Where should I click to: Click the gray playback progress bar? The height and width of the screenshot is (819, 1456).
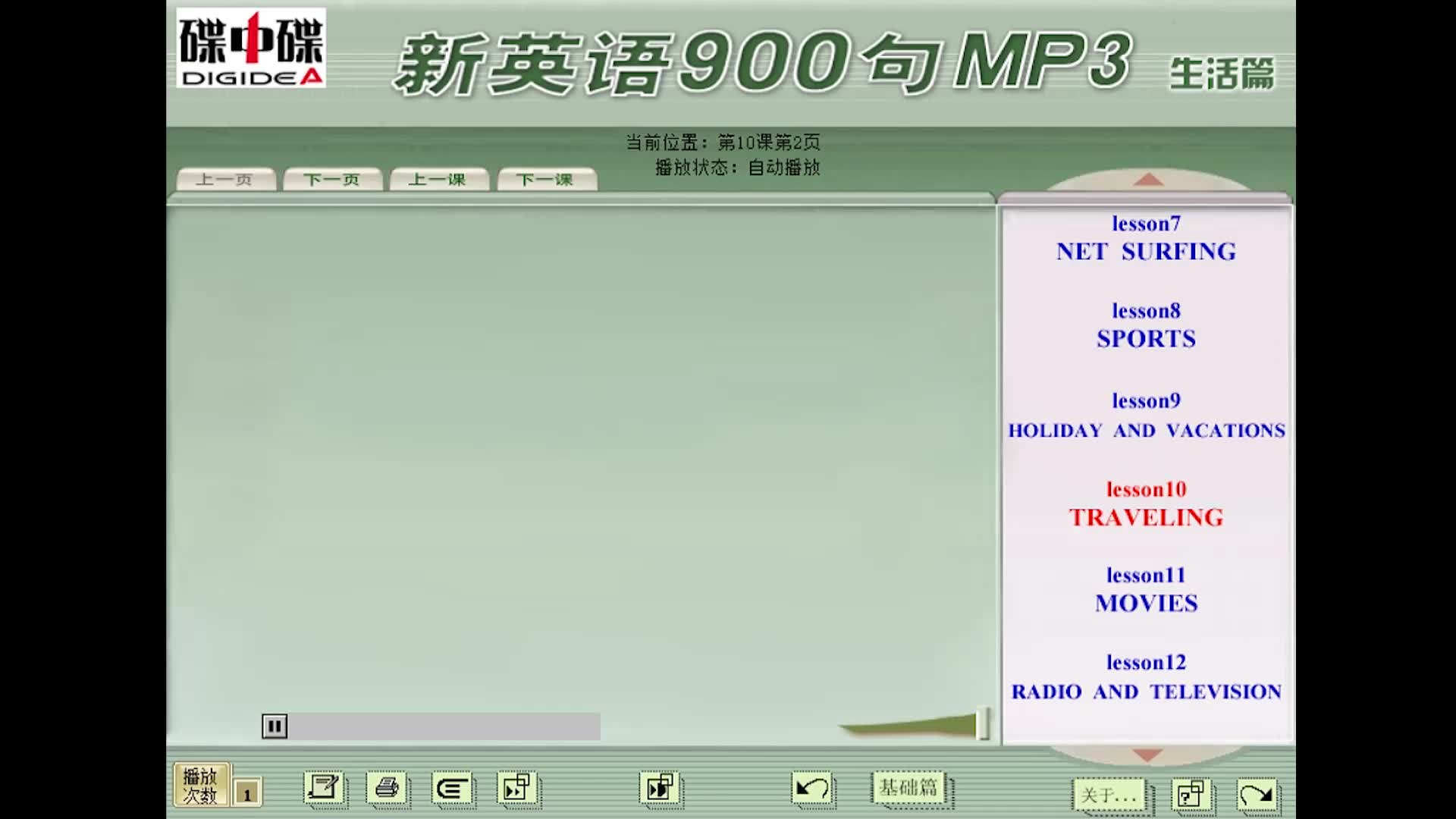[x=445, y=726]
